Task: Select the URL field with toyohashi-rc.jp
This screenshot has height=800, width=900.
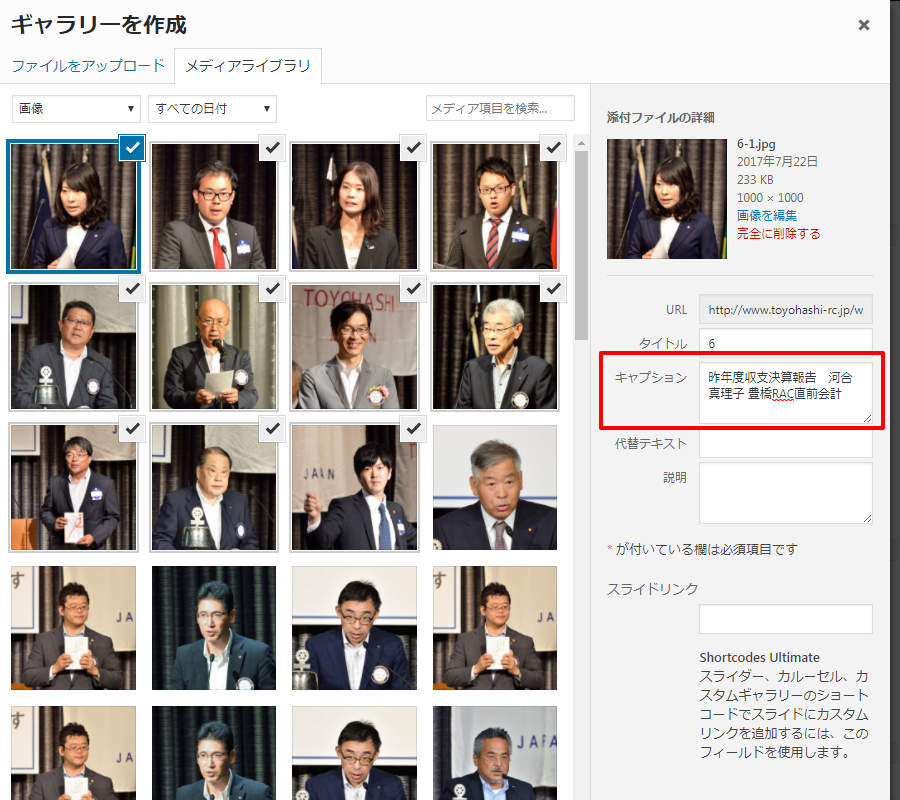Action: [785, 310]
